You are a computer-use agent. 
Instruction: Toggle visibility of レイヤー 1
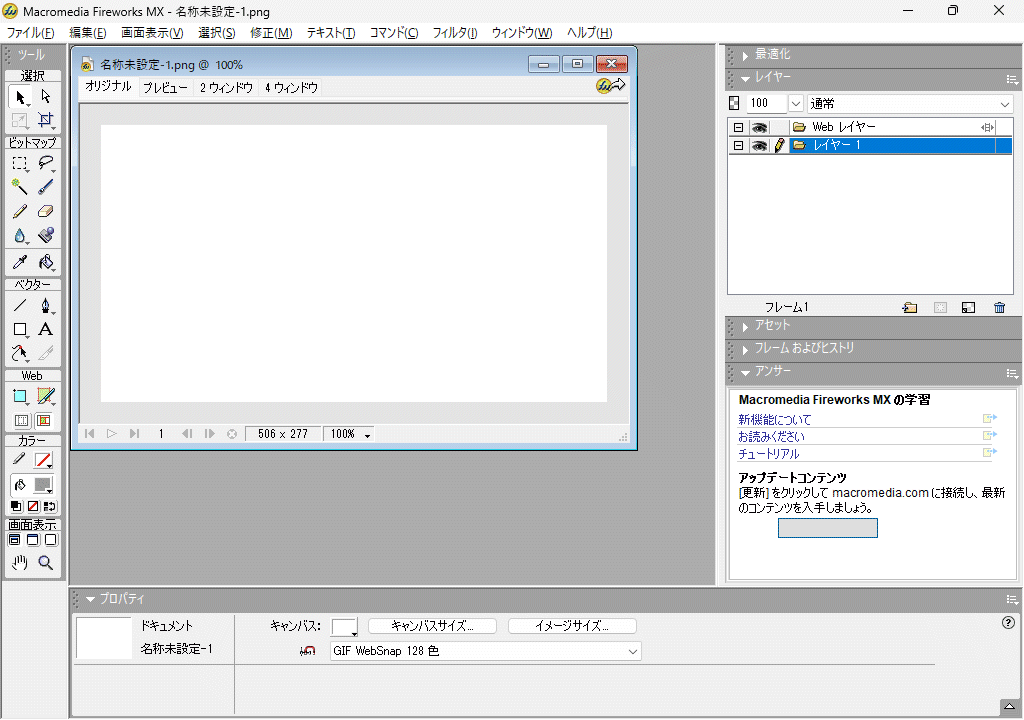click(760, 146)
